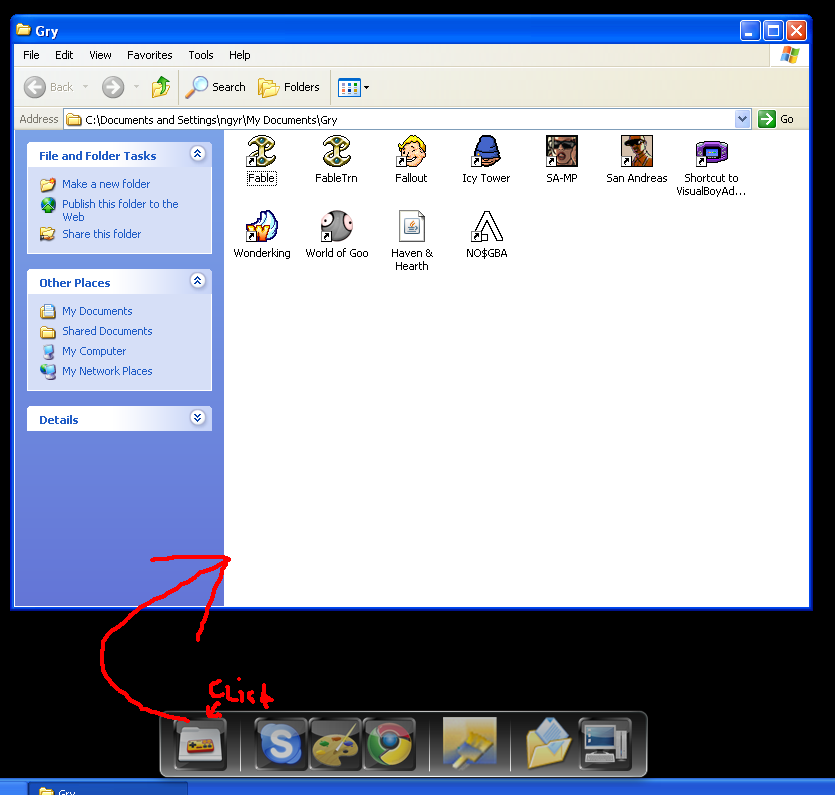Select the NO$GBA shortcut icon

click(x=487, y=226)
